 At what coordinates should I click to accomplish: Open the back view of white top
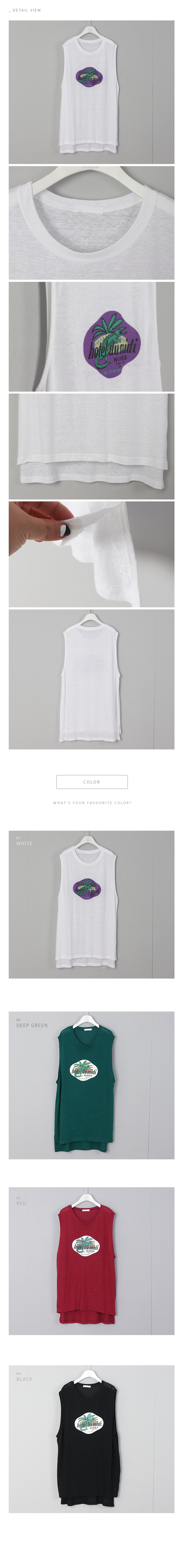click(91, 679)
